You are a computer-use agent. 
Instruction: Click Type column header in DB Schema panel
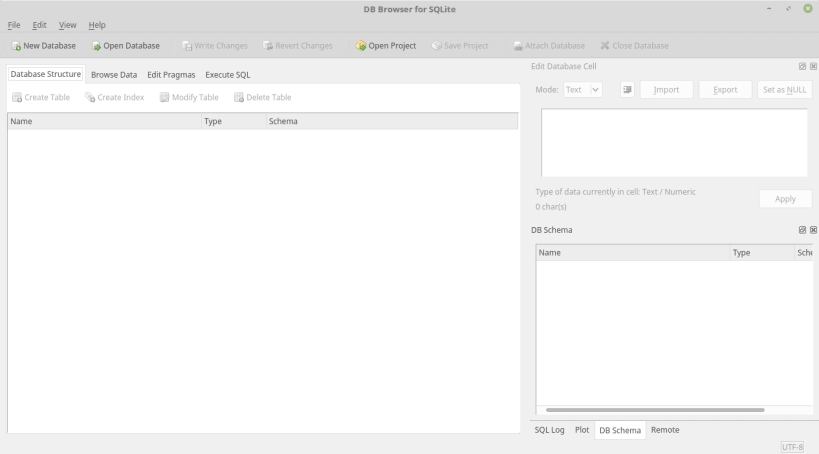coord(762,253)
